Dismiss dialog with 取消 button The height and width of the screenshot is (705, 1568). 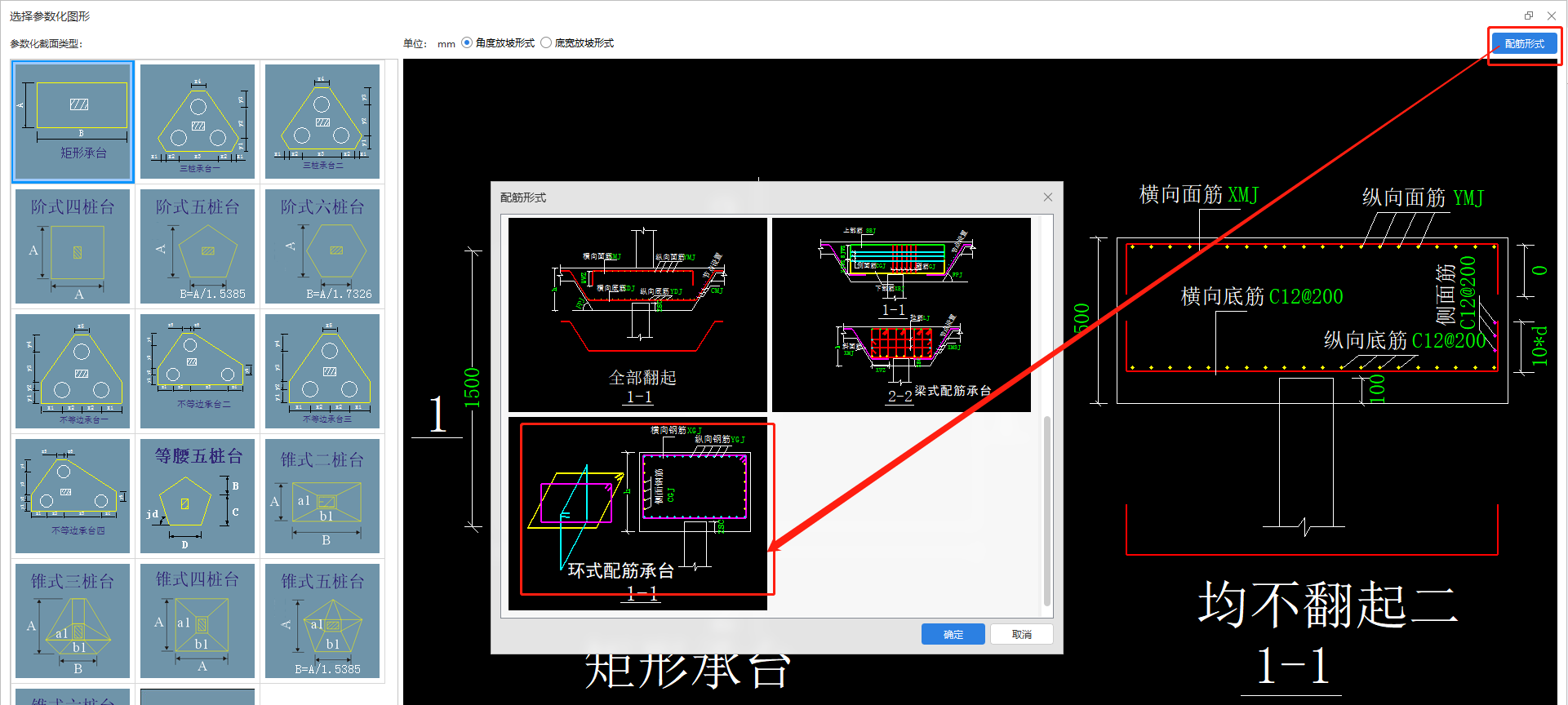[1021, 634]
